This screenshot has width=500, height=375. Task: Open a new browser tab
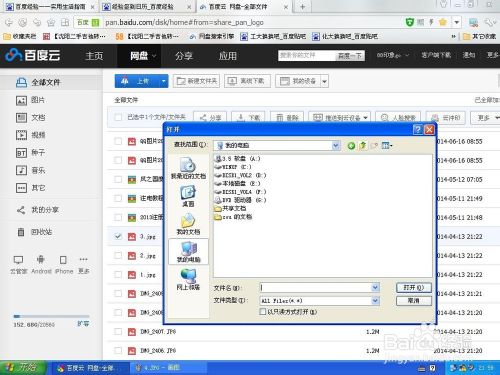pos(302,6)
